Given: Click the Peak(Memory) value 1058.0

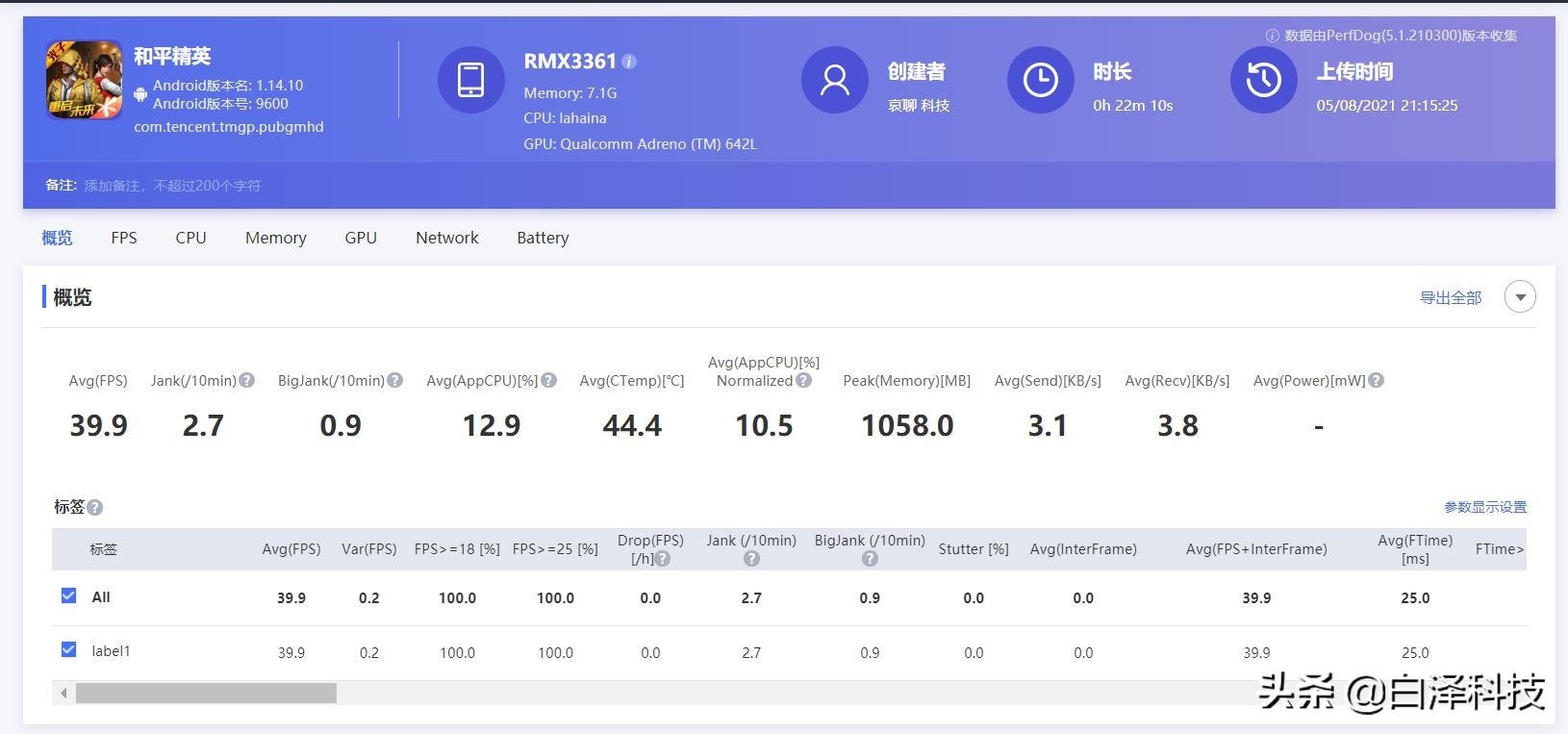Looking at the screenshot, I should [907, 425].
